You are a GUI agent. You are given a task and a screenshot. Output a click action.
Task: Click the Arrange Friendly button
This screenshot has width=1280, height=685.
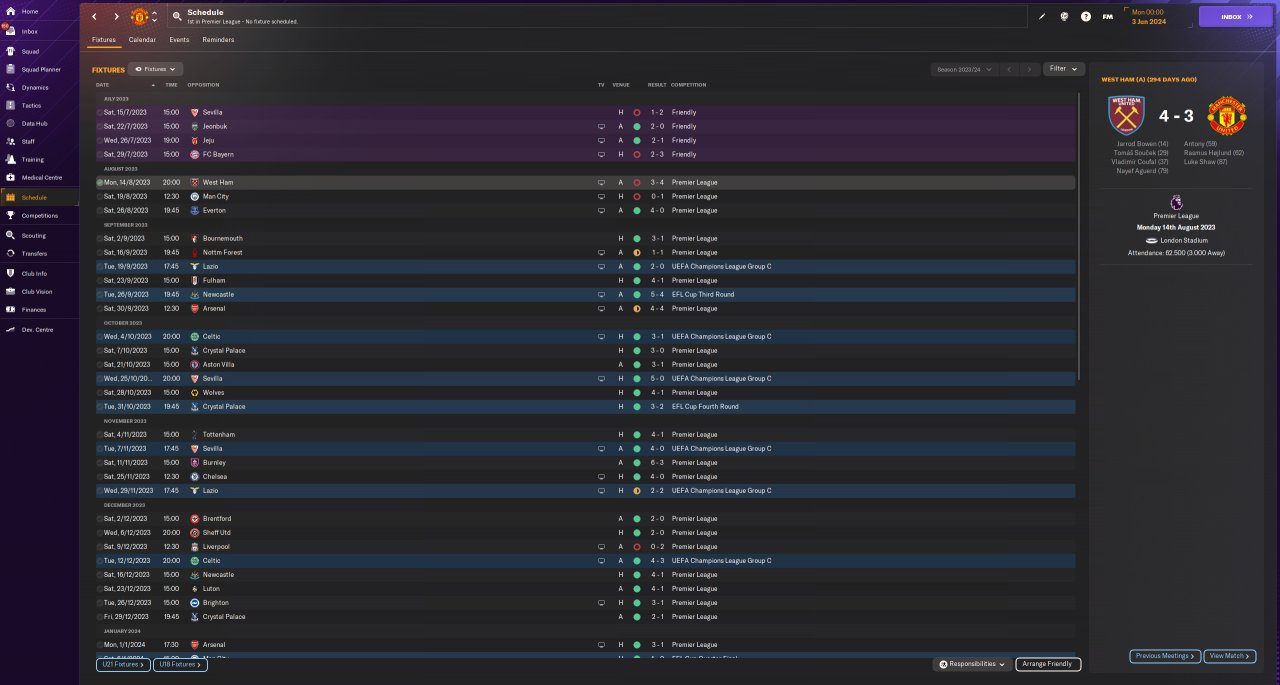point(1048,664)
